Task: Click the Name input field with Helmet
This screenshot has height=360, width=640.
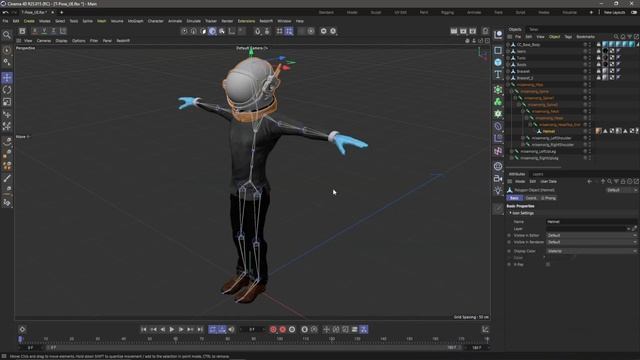Action: click(591, 222)
